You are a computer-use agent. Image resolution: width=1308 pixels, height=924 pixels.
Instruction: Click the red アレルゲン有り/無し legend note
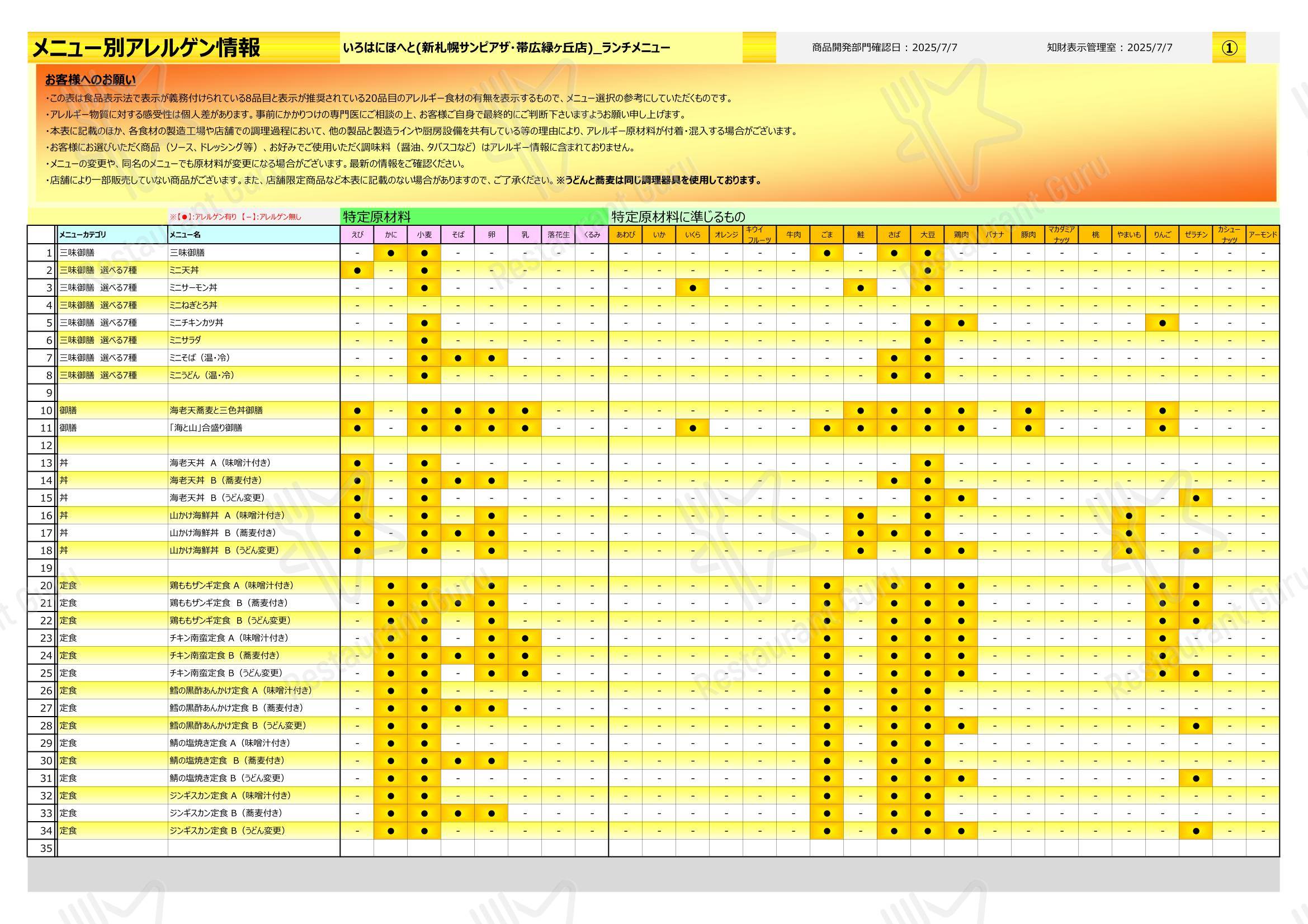(235, 217)
